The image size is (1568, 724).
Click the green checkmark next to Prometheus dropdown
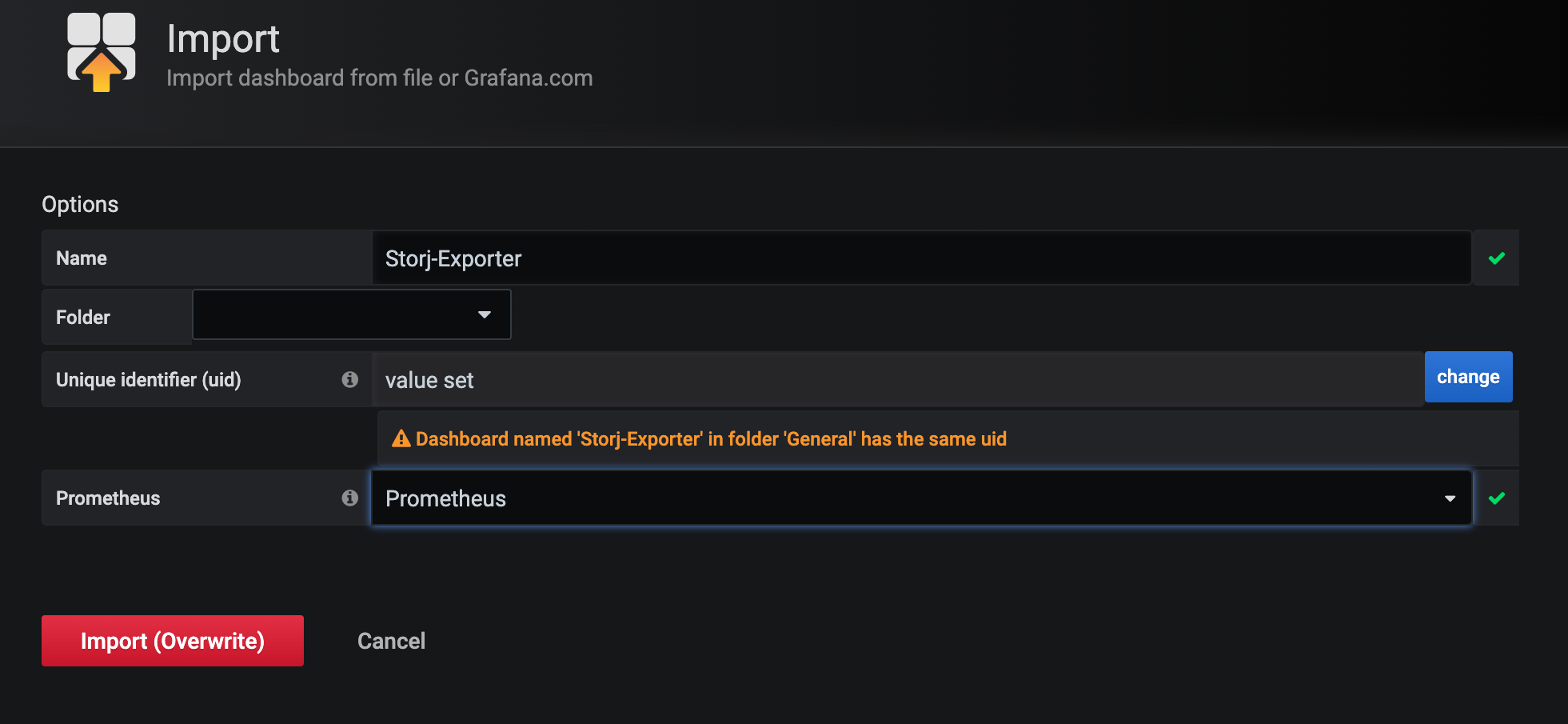click(x=1497, y=498)
